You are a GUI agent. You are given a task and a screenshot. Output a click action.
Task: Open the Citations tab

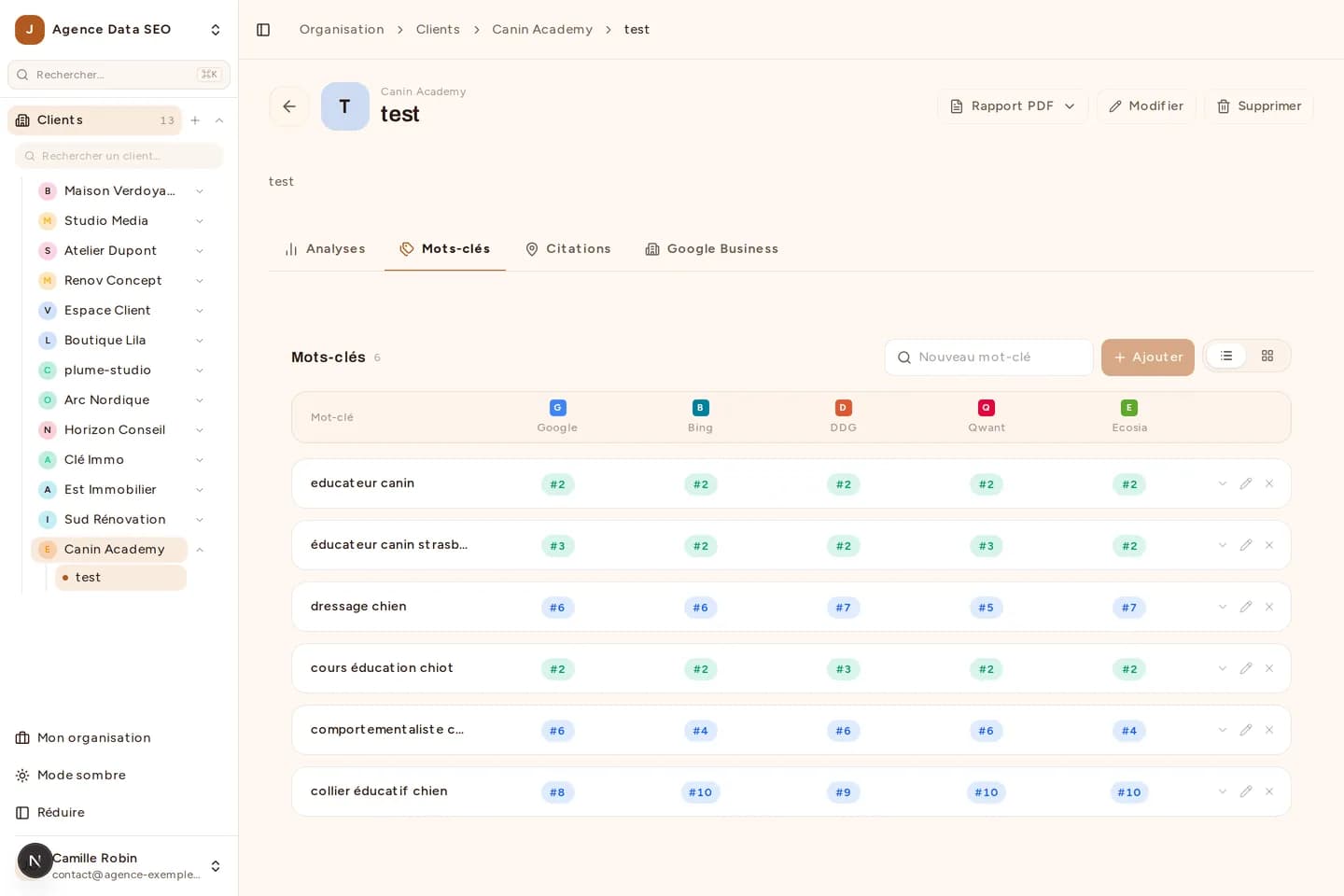(568, 249)
